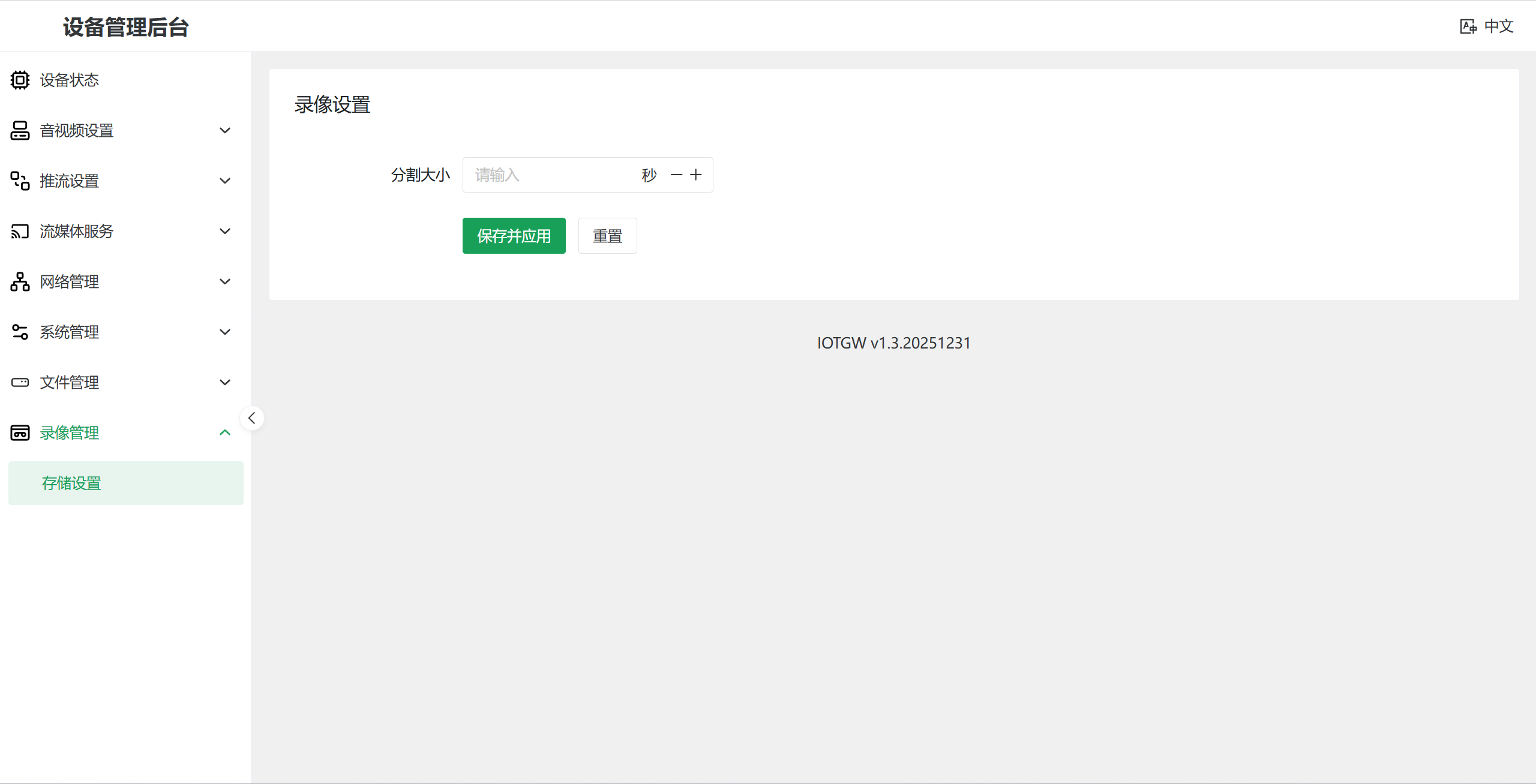Collapse the sidebar with the arrow handle
The height and width of the screenshot is (784, 1536).
[252, 418]
